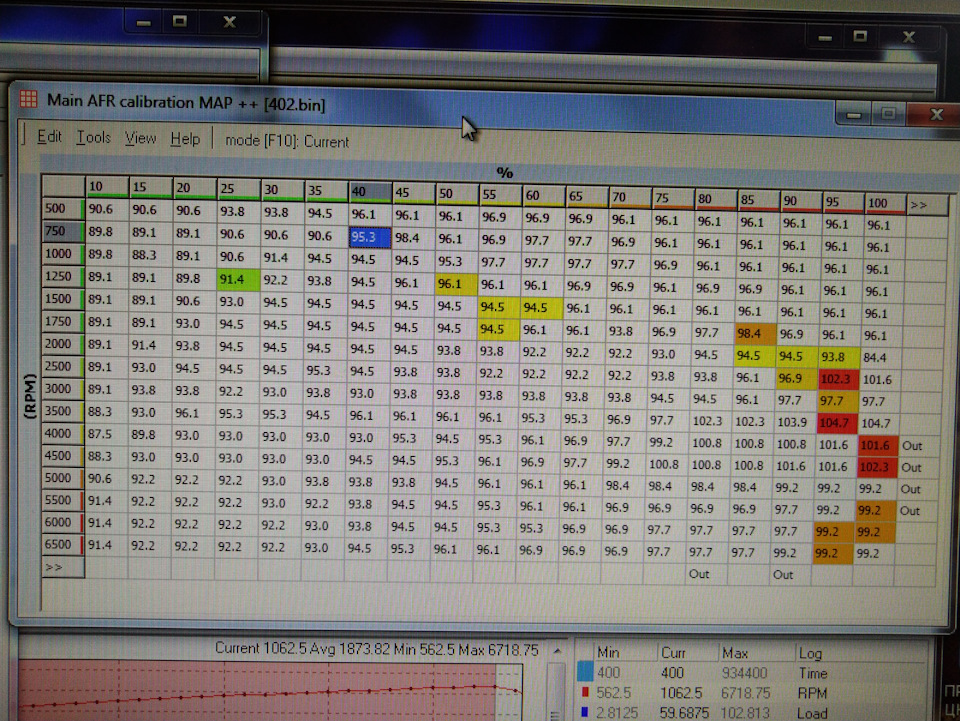The width and height of the screenshot is (960, 721).
Task: Open the Help menu
Action: [x=185, y=140]
